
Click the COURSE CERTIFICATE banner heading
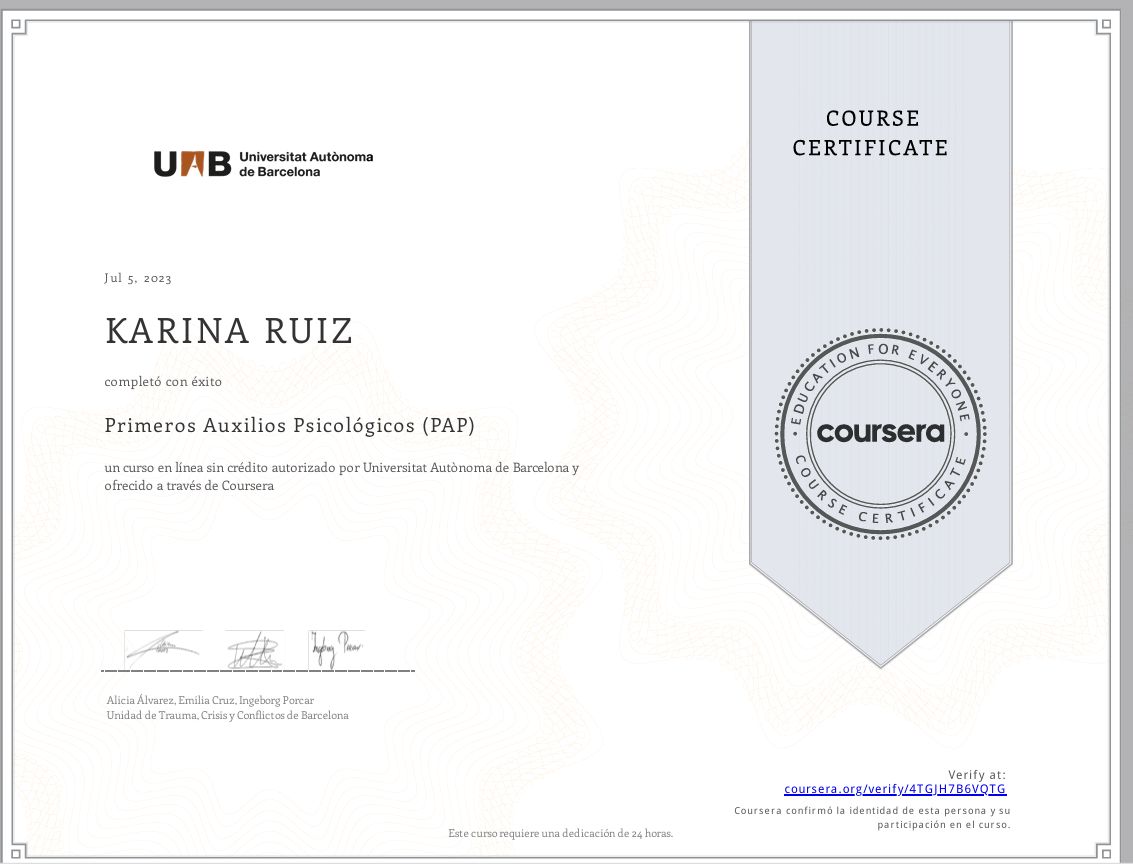tap(870, 133)
